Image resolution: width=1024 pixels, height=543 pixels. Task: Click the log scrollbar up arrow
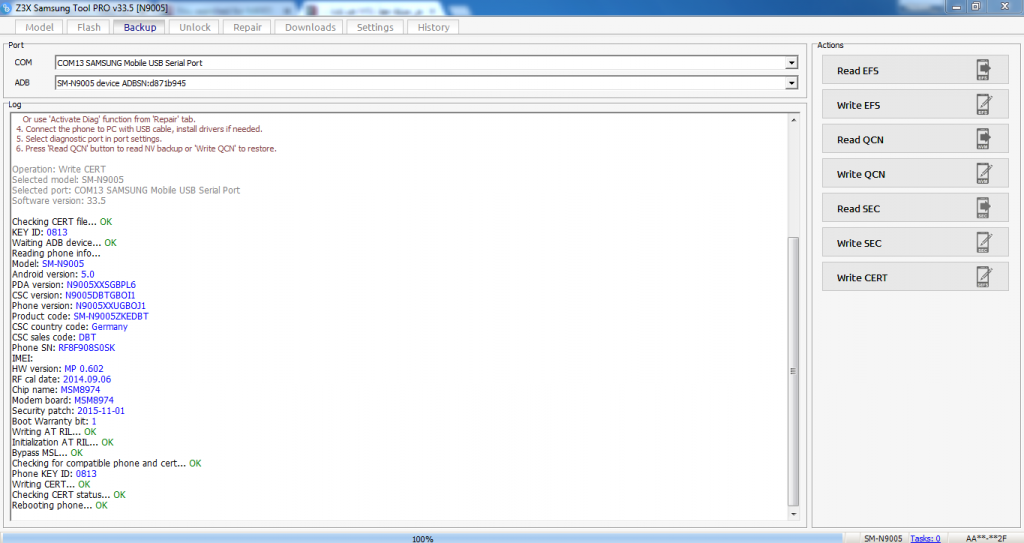[793, 120]
